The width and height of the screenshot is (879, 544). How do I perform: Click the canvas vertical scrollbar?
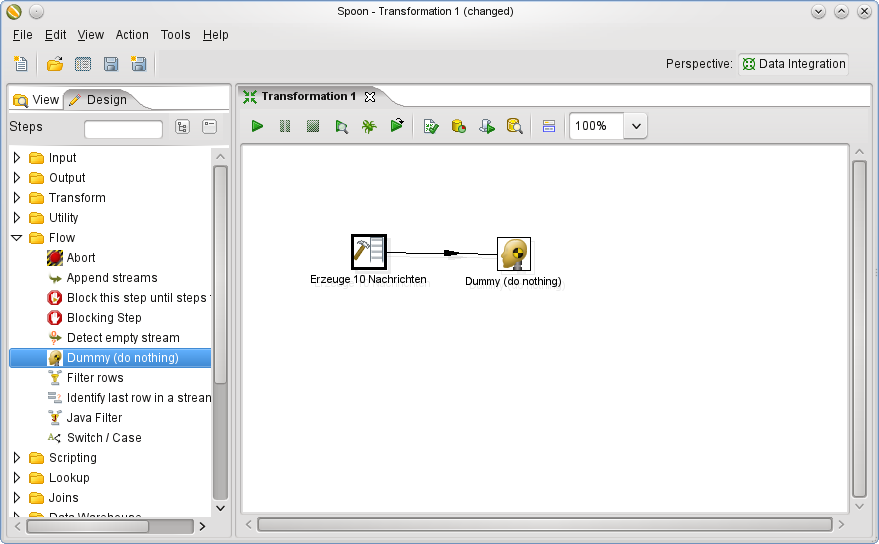(x=859, y=329)
